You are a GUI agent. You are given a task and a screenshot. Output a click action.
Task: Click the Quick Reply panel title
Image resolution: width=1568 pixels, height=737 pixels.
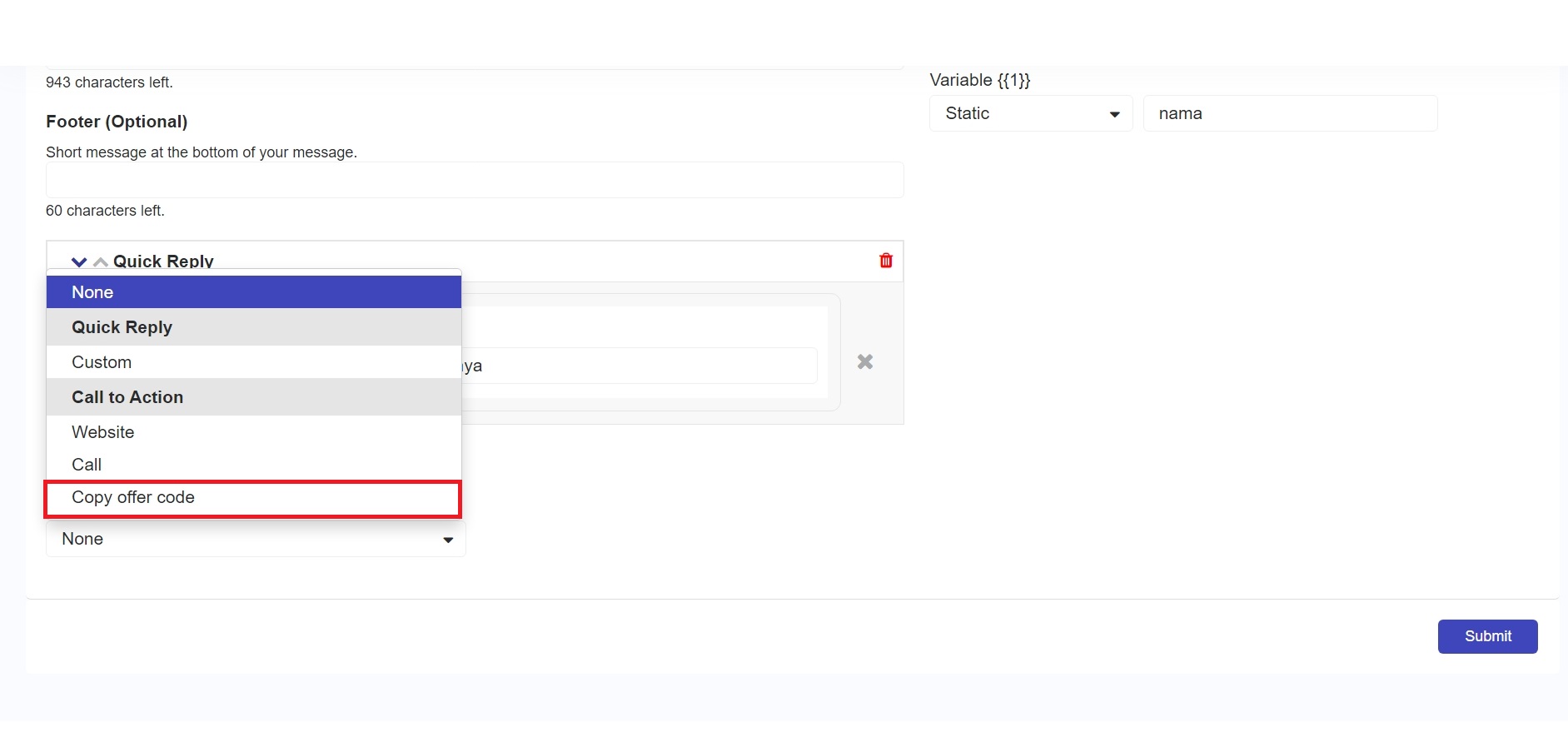tap(163, 261)
